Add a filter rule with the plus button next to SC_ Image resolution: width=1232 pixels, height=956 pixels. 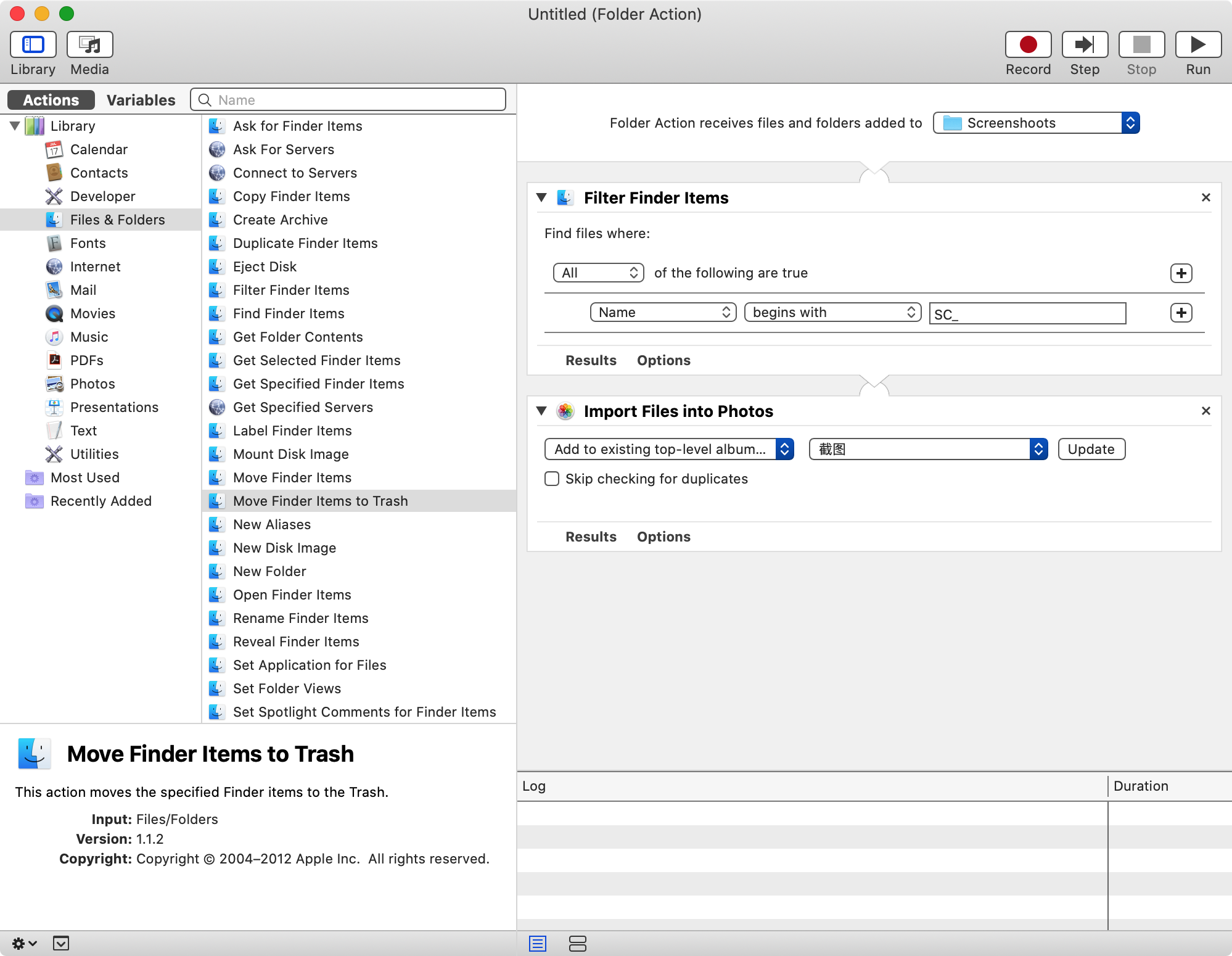1181,313
